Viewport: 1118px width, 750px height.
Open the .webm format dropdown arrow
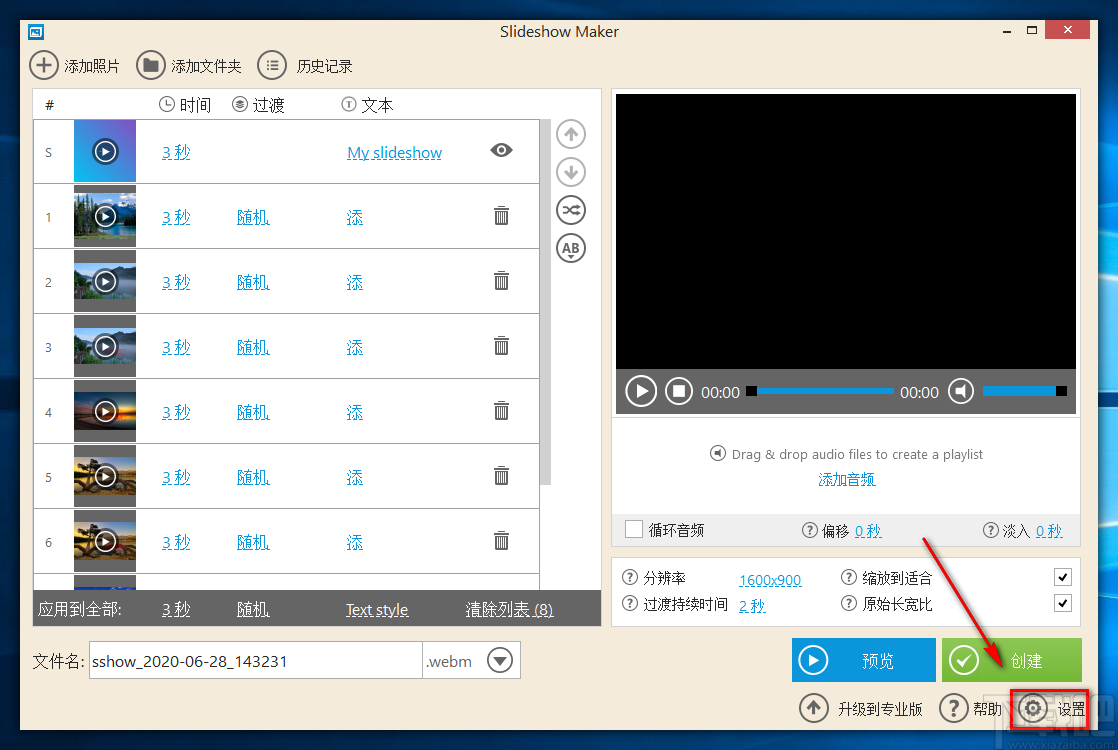(x=500, y=660)
